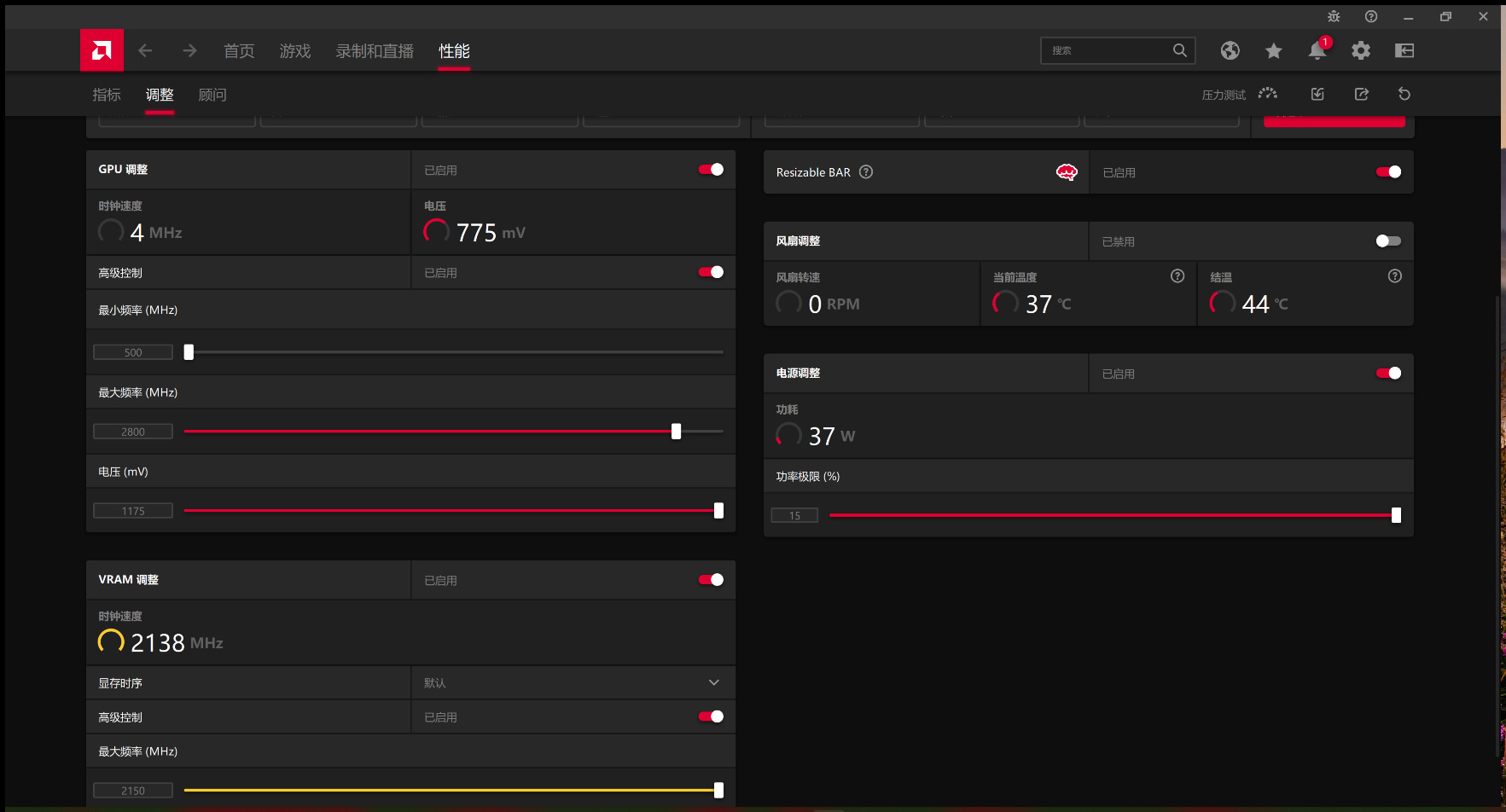
Task: Click the 15 power limit field
Action: (794, 515)
